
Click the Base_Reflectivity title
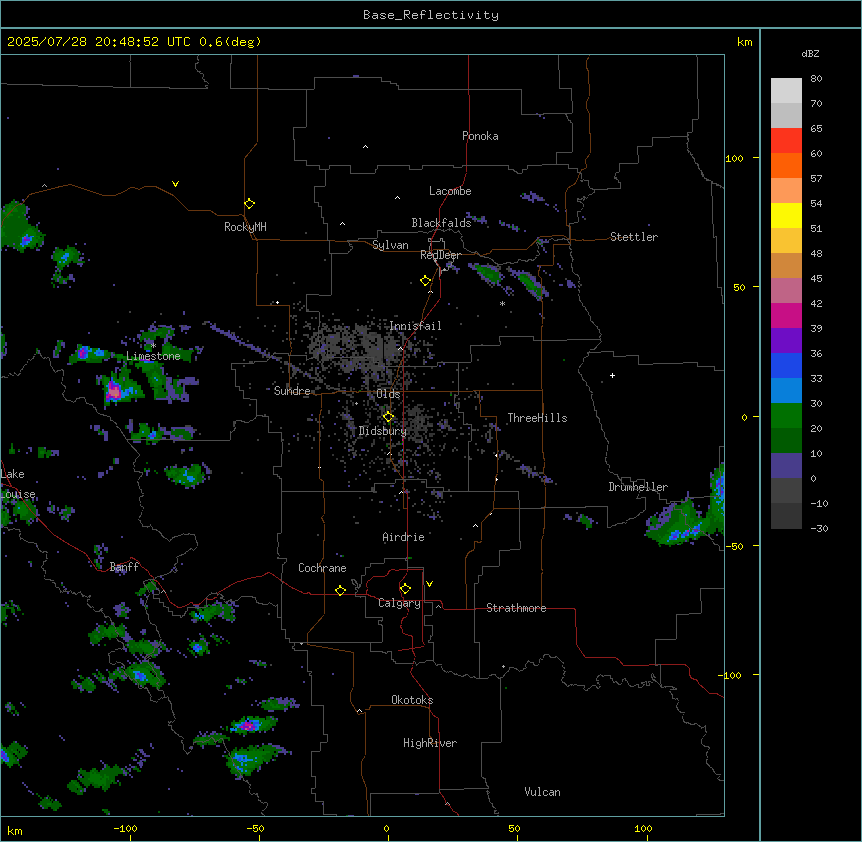431,15
